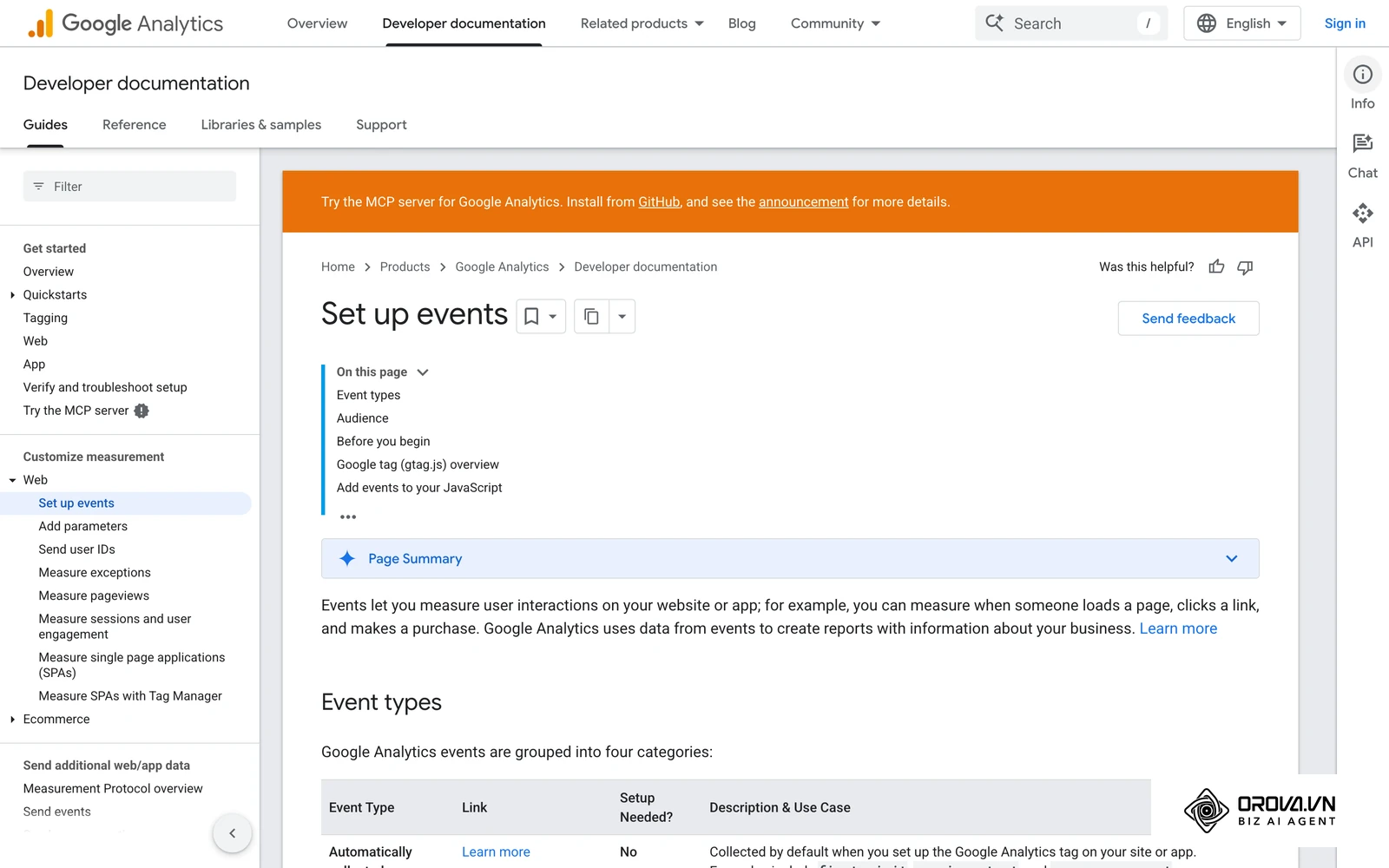Image resolution: width=1389 pixels, height=868 pixels.
Task: Expand the Page Summary panel chevron
Action: click(1231, 558)
